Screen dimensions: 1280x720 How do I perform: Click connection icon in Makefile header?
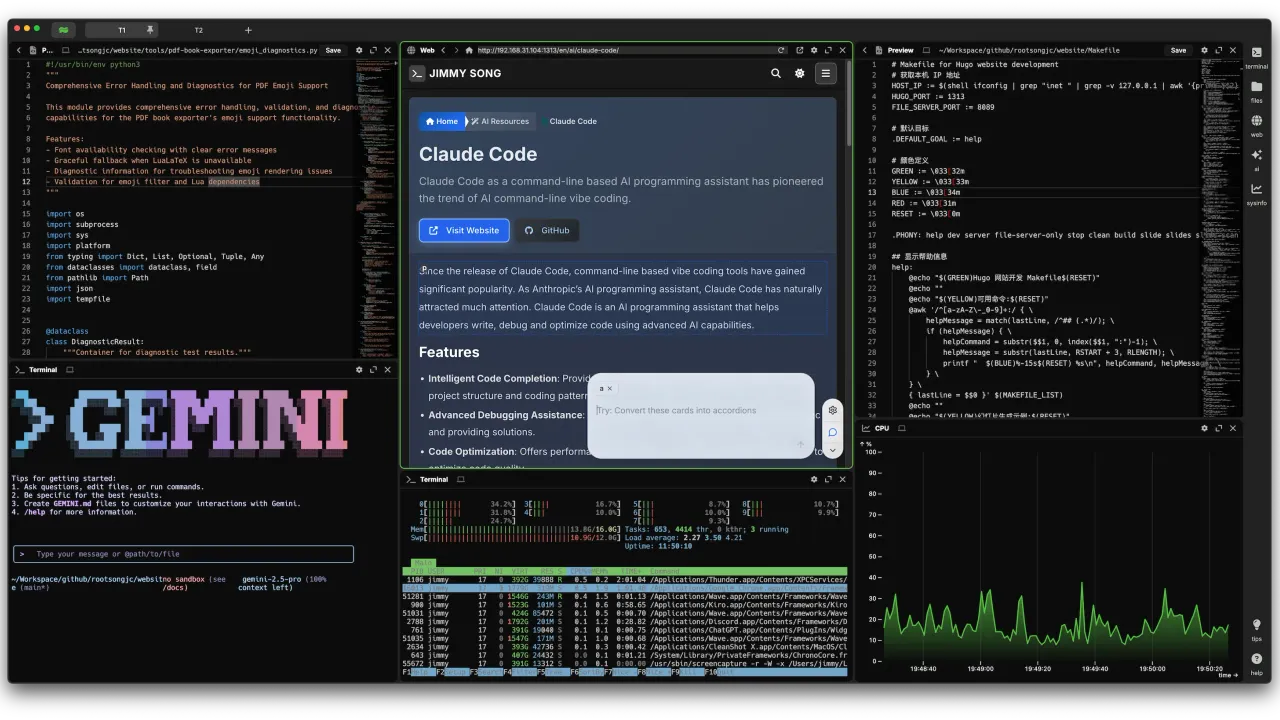(x=928, y=50)
